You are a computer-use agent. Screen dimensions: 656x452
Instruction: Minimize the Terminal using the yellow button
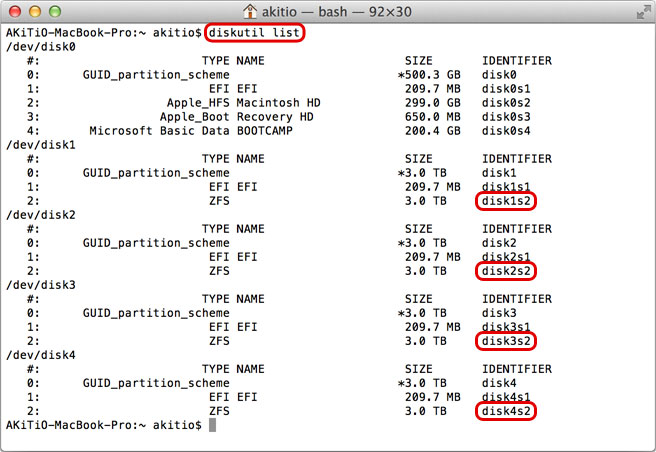coord(37,14)
